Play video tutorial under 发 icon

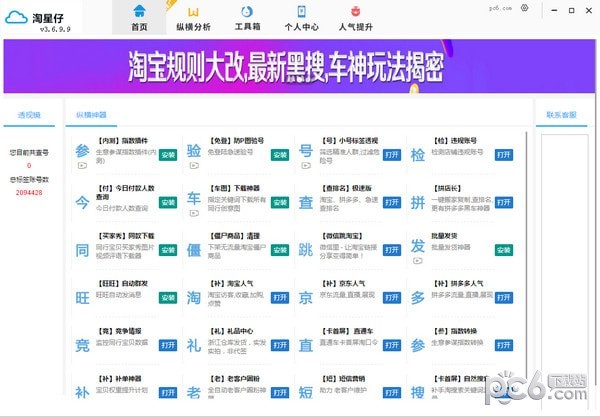(x=418, y=261)
